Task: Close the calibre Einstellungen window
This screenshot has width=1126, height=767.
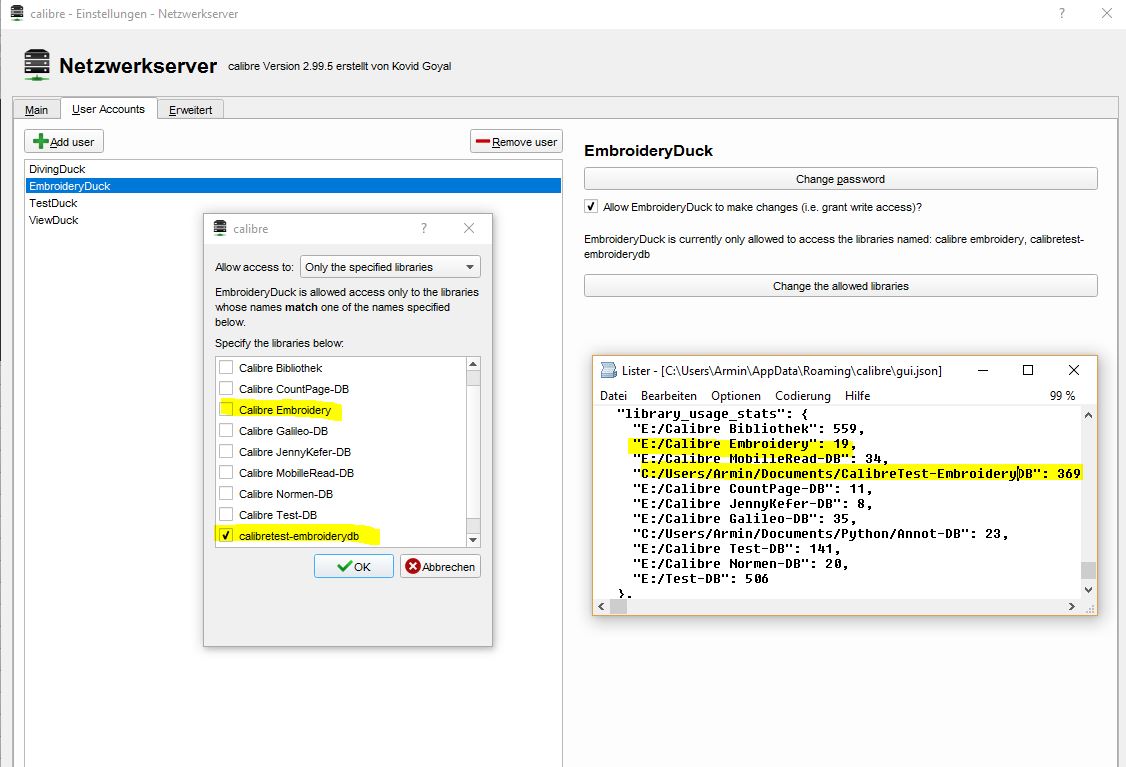Action: pyautogui.click(x=1107, y=14)
